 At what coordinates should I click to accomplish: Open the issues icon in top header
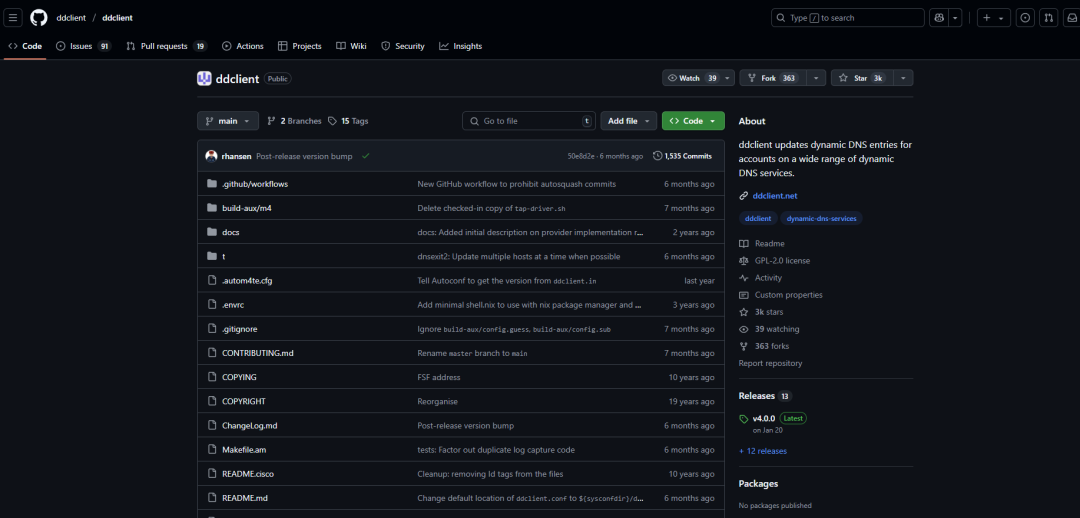point(1025,18)
